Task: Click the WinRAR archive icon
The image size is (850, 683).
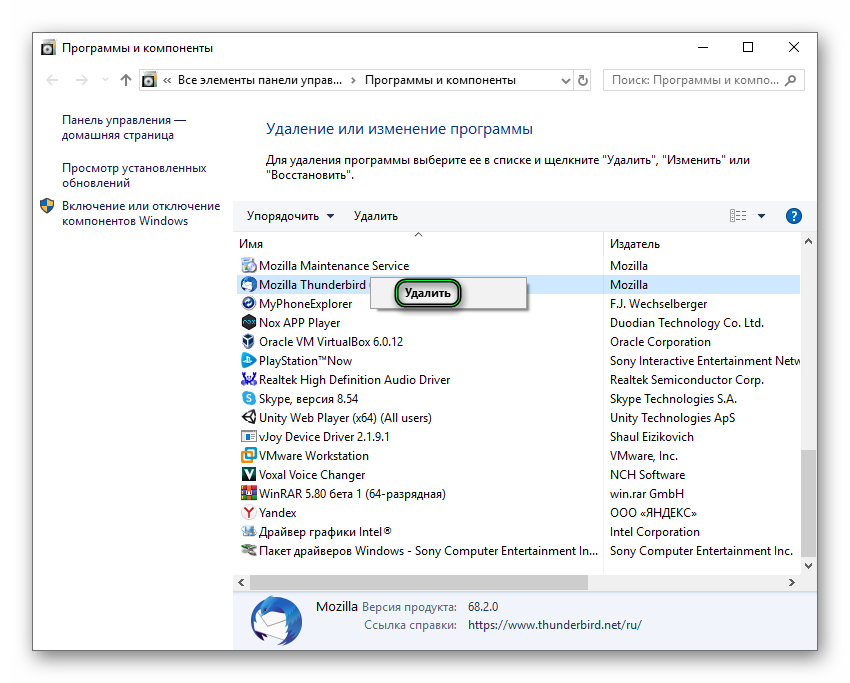Action: (248, 493)
